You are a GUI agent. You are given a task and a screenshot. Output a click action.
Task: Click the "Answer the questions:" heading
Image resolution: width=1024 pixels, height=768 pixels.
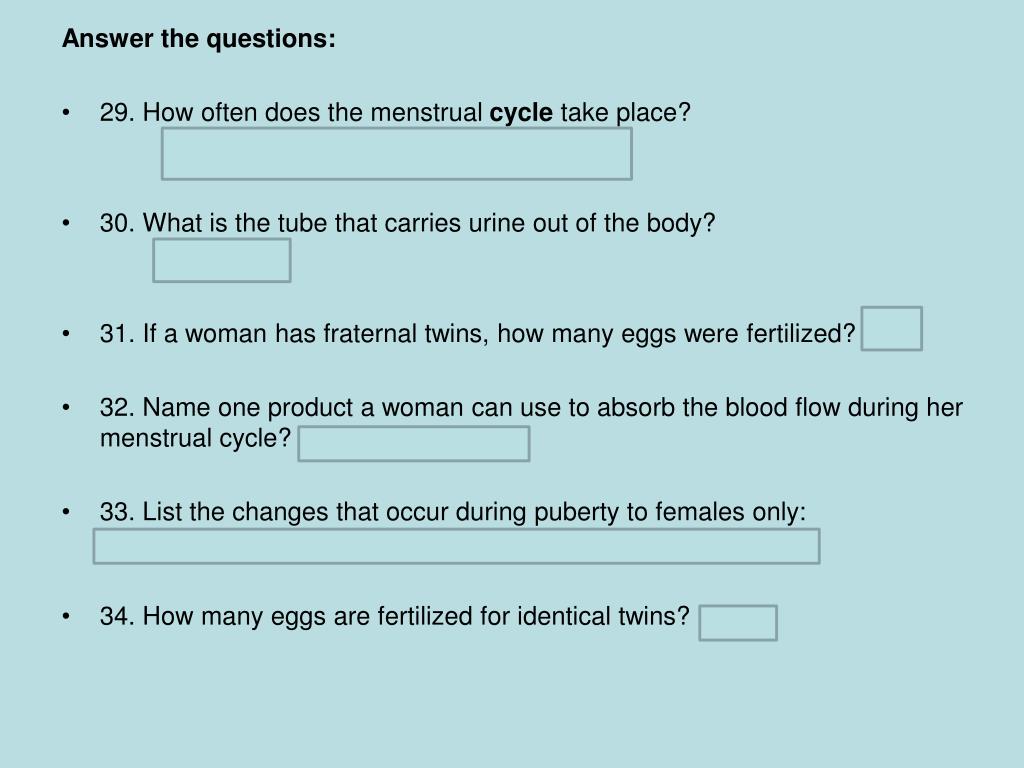(x=199, y=39)
